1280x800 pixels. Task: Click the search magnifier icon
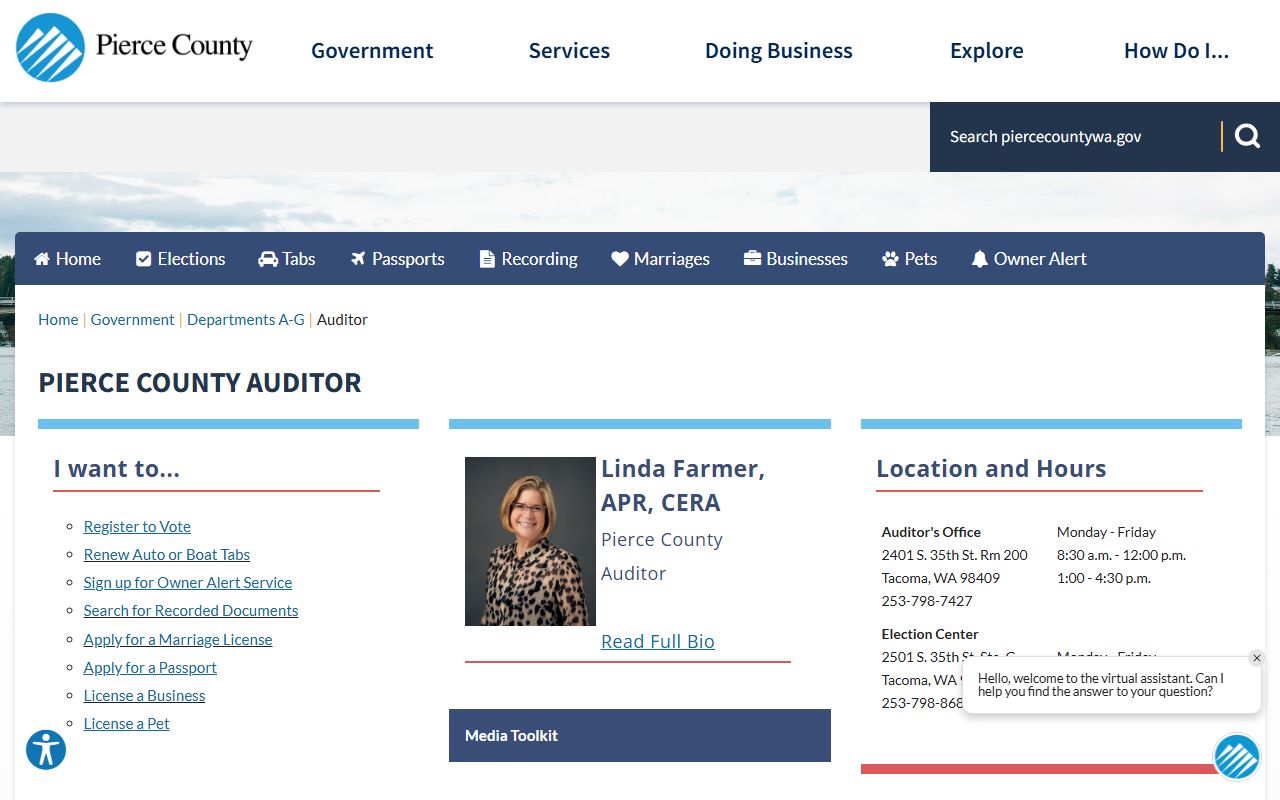point(1247,136)
